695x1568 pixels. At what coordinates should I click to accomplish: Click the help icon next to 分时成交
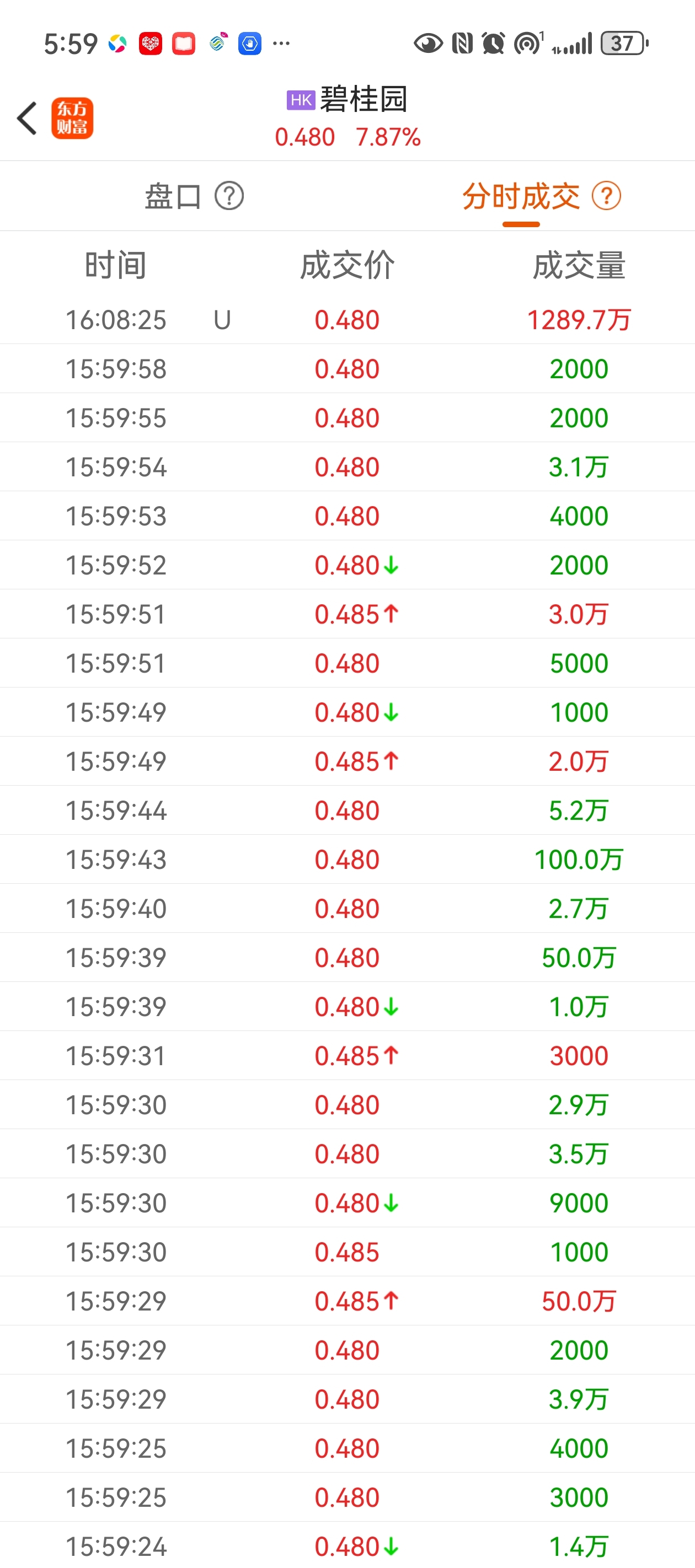coord(607,196)
